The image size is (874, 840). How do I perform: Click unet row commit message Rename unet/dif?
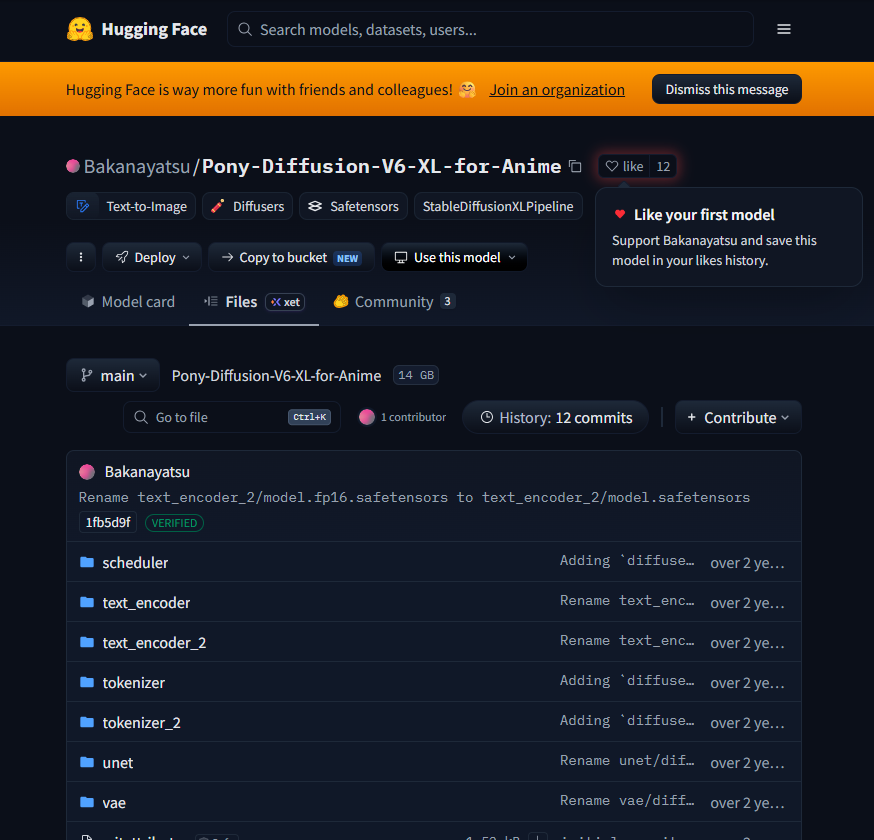[x=627, y=761]
